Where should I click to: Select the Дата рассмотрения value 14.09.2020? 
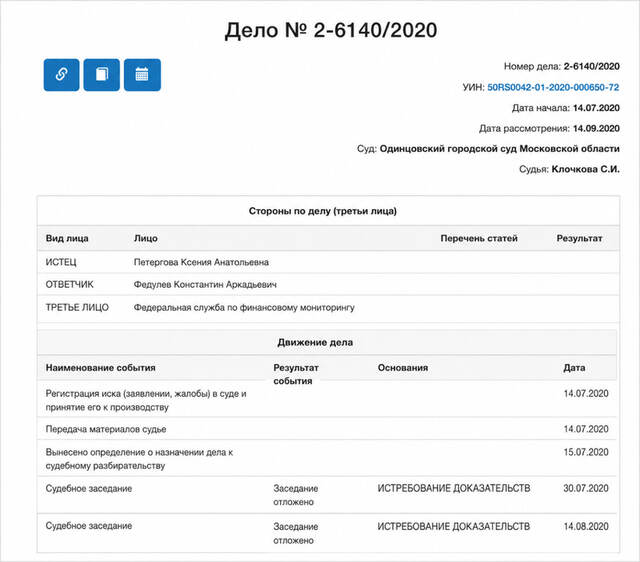(596, 128)
